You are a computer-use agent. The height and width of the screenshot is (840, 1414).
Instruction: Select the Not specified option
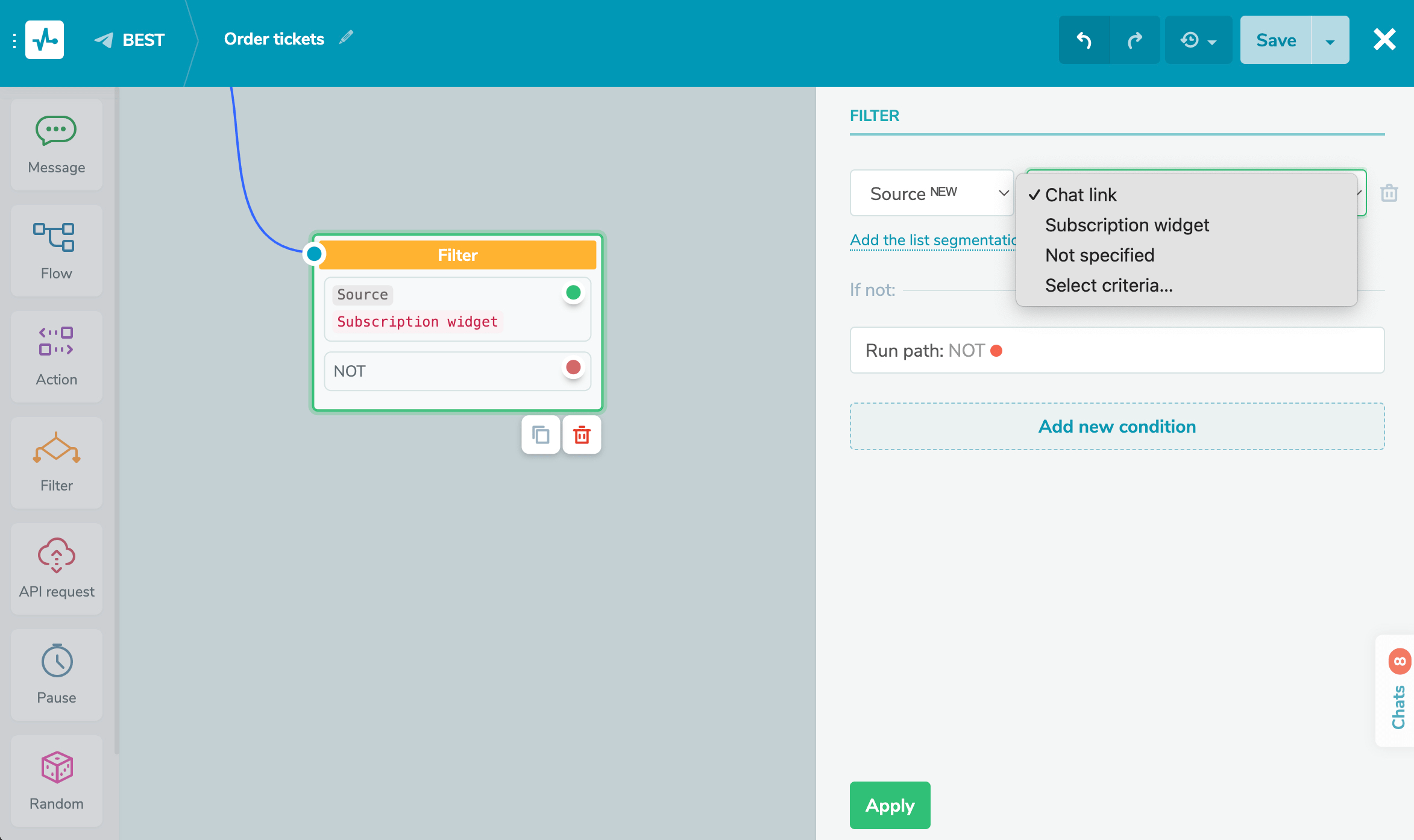click(x=1099, y=255)
